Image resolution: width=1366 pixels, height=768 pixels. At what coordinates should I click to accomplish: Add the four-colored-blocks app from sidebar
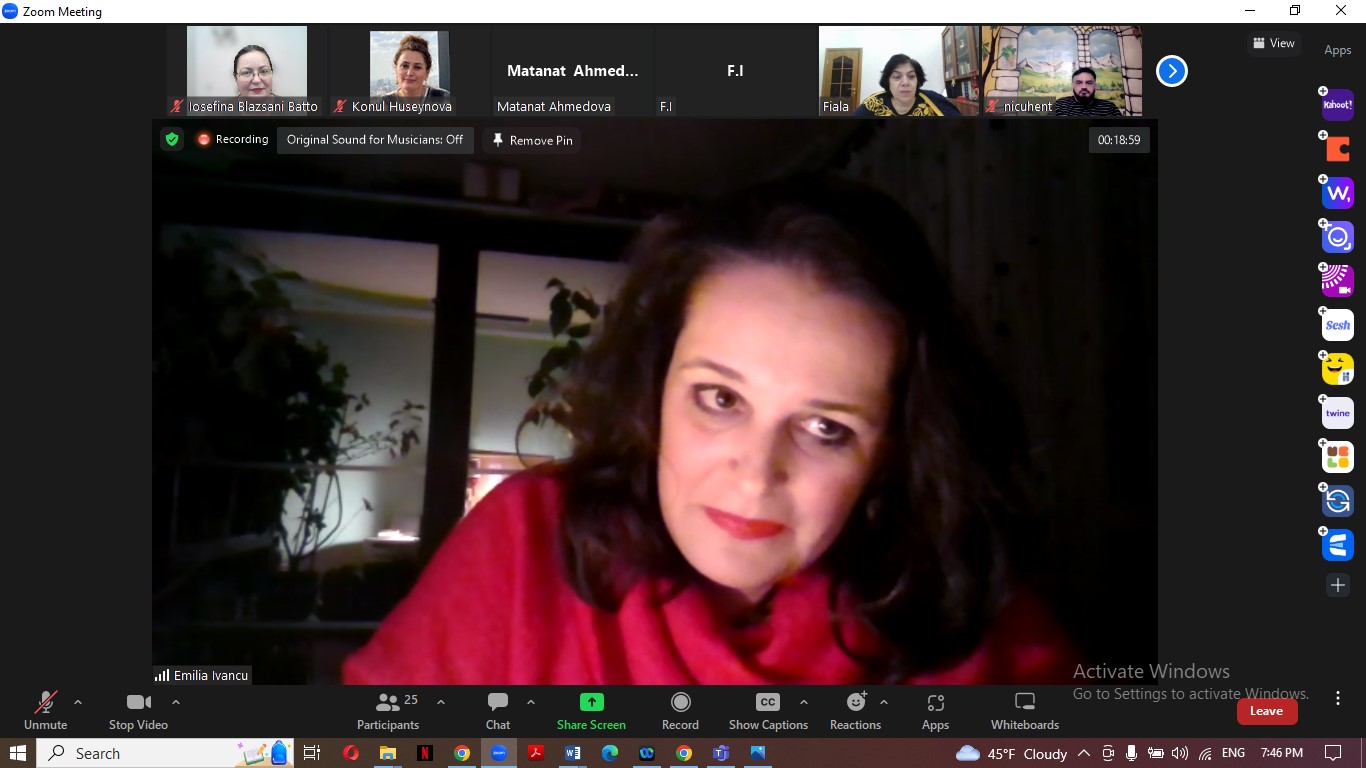pos(1337,457)
